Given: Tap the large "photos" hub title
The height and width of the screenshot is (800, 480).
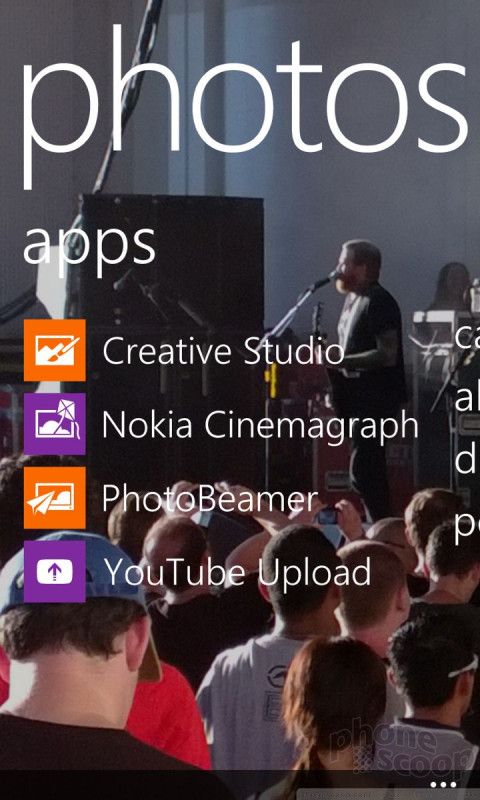Looking at the screenshot, I should click(244, 102).
